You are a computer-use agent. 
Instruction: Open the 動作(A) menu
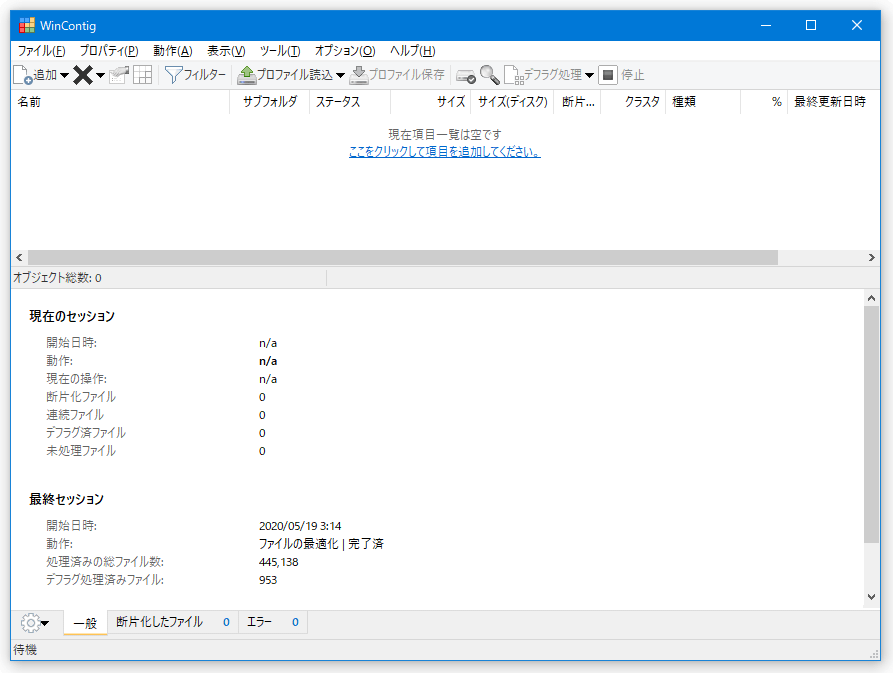click(x=173, y=51)
